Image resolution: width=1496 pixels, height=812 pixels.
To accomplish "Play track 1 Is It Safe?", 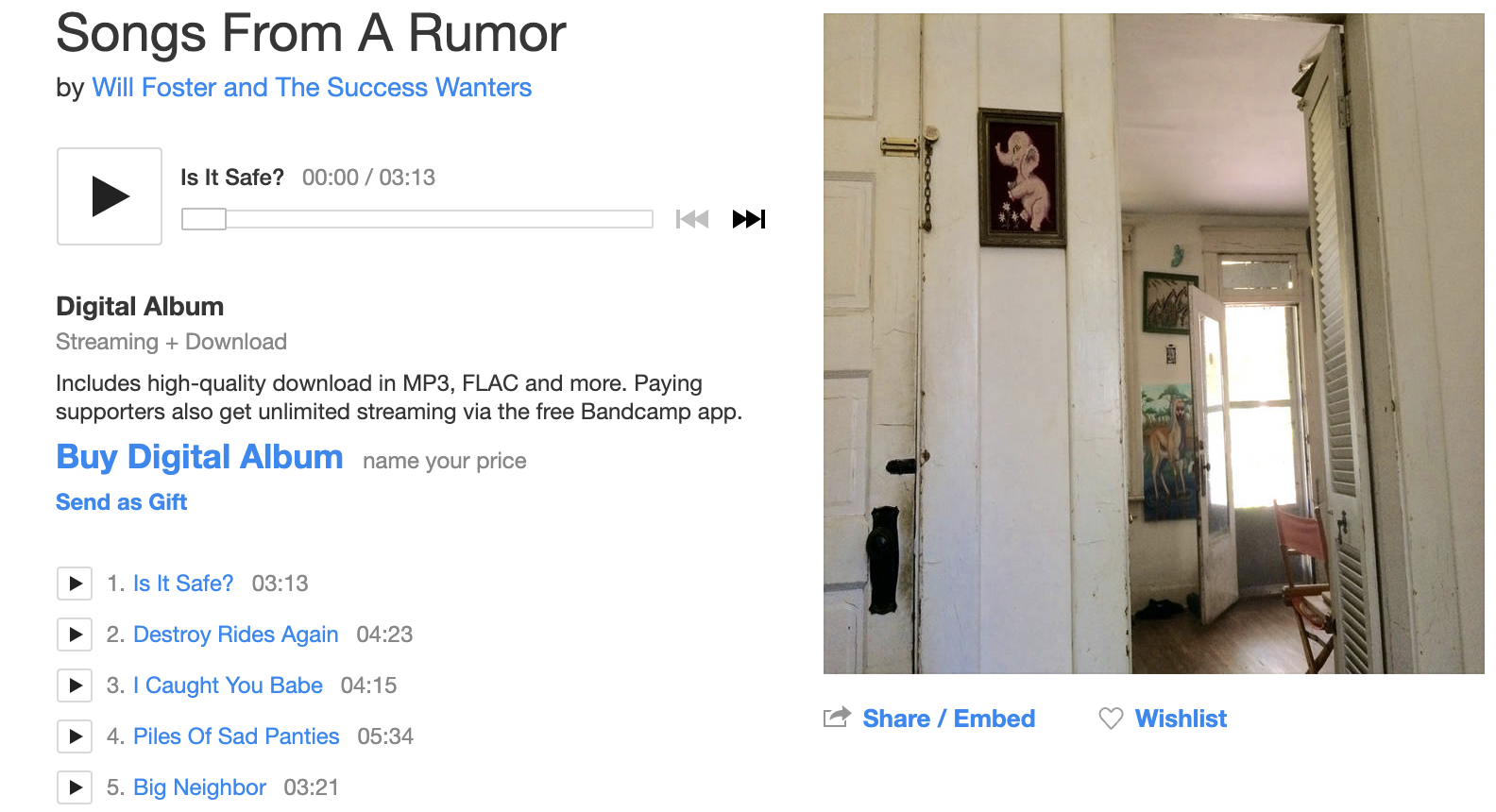I will [x=75, y=584].
